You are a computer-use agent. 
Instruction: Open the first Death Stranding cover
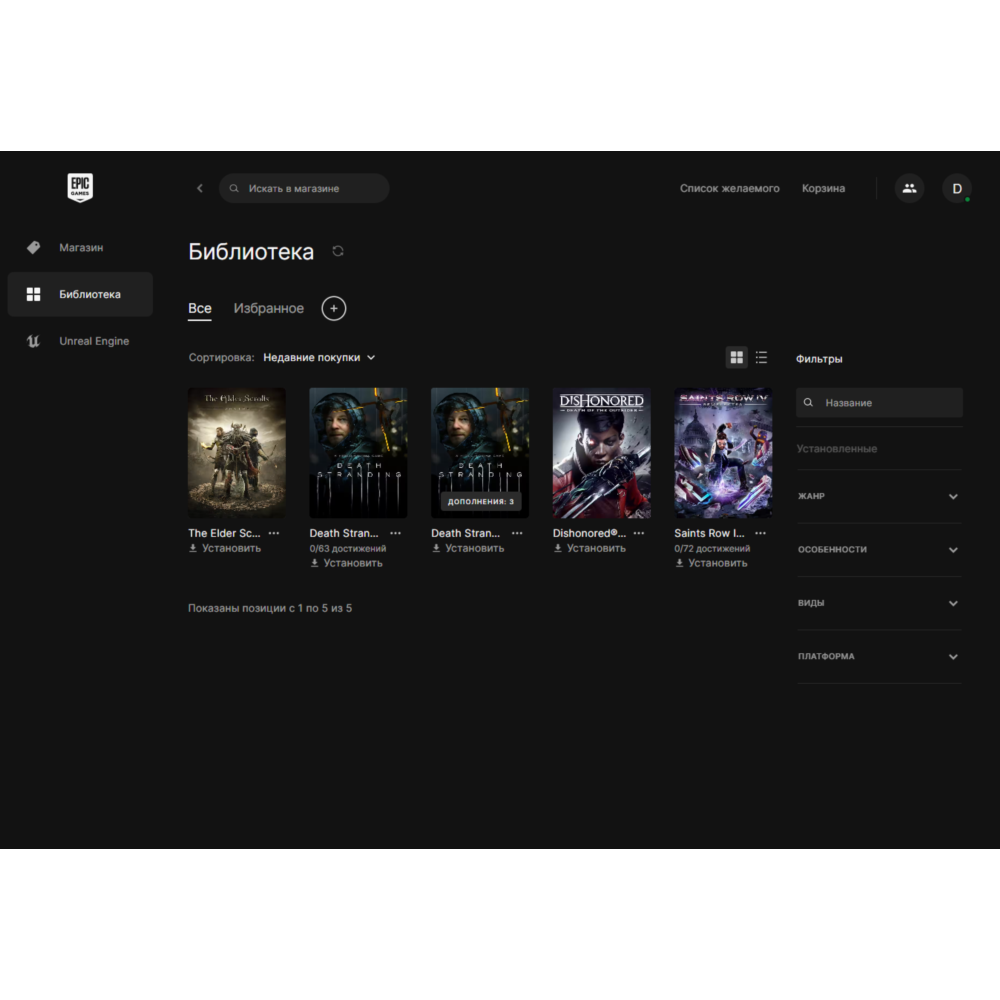point(358,453)
